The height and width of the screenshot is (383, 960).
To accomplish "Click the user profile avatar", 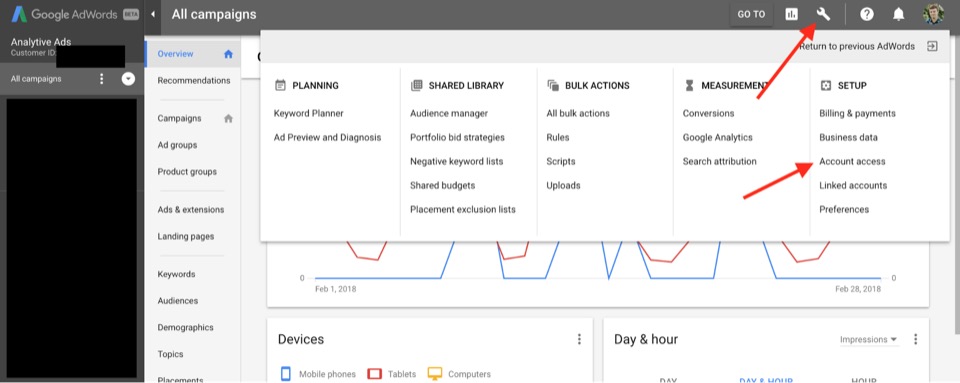I will point(933,14).
